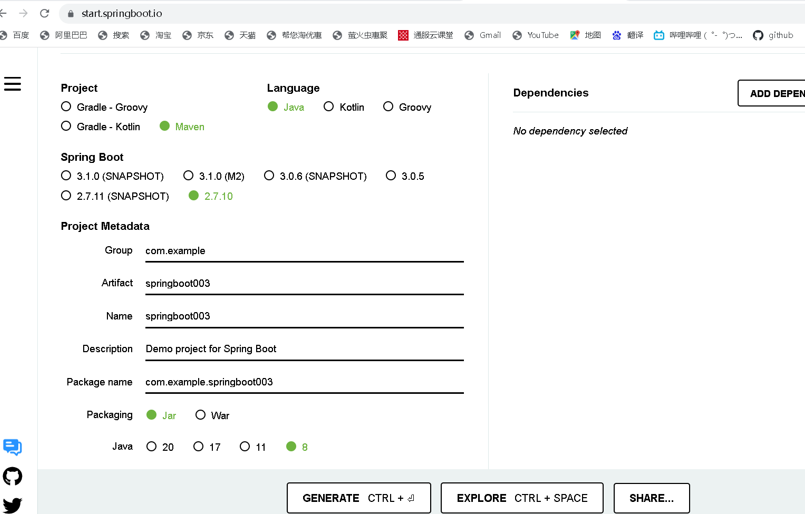Reload the page with browser refresh icon
Viewport: 805px width, 514px height.
click(44, 13)
